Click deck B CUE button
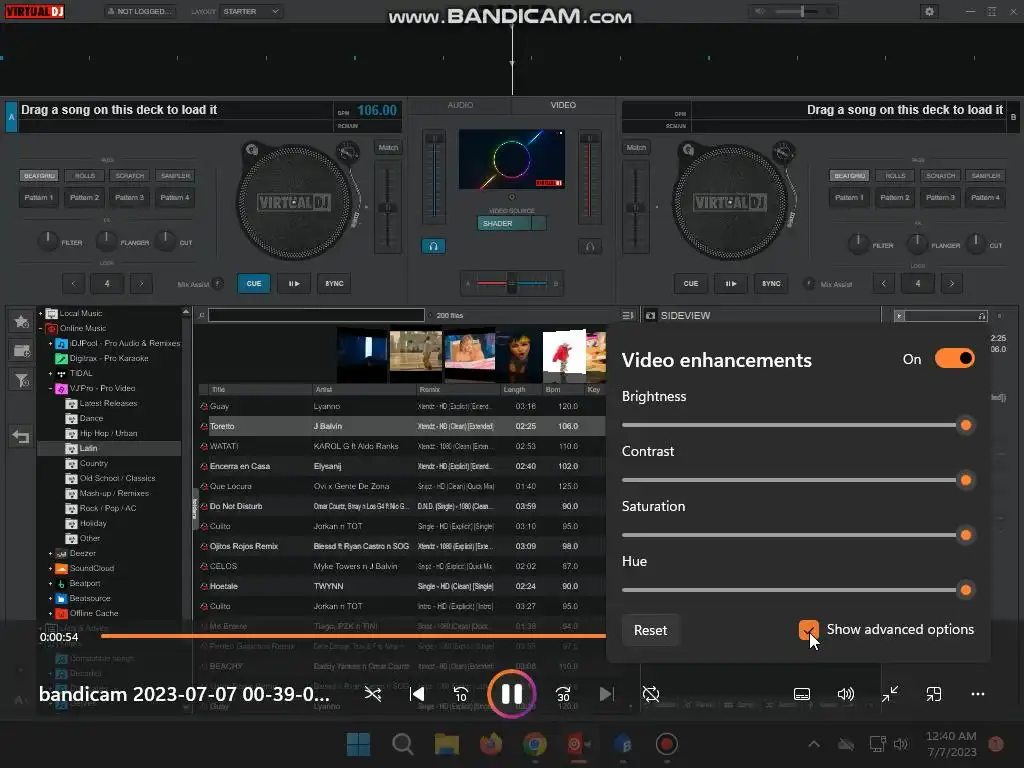Screen dimensions: 1024x768 691,283
